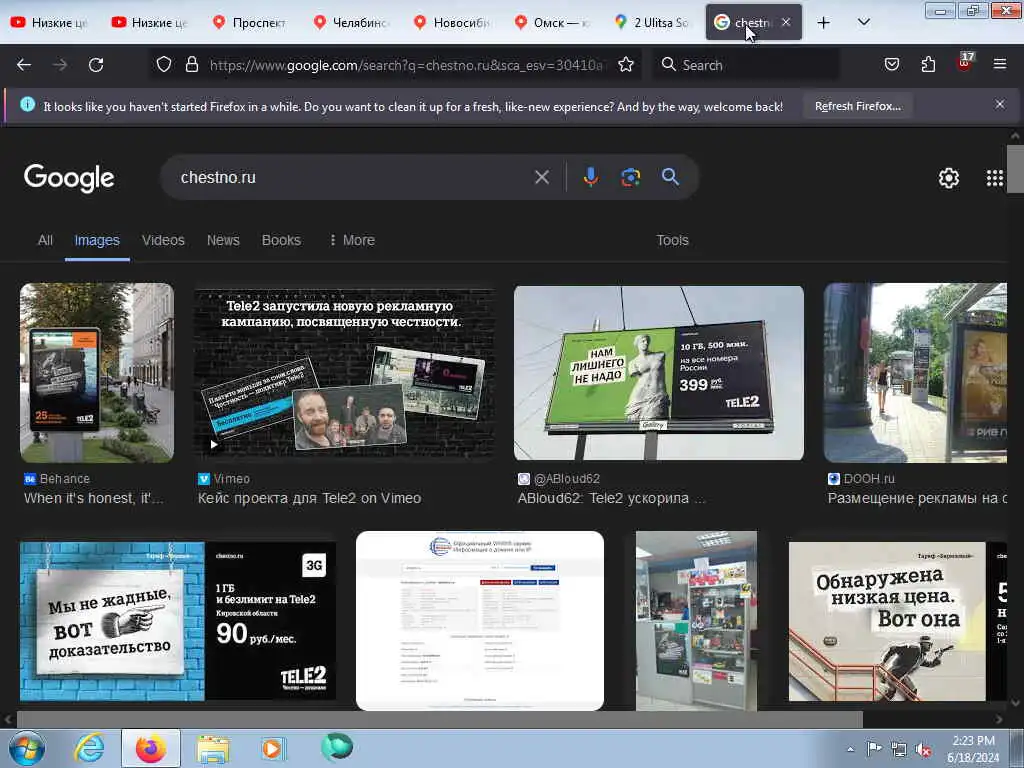Screen dimensions: 1024x768
Task: Open the shop interior photo thumbnail
Action: coord(696,620)
